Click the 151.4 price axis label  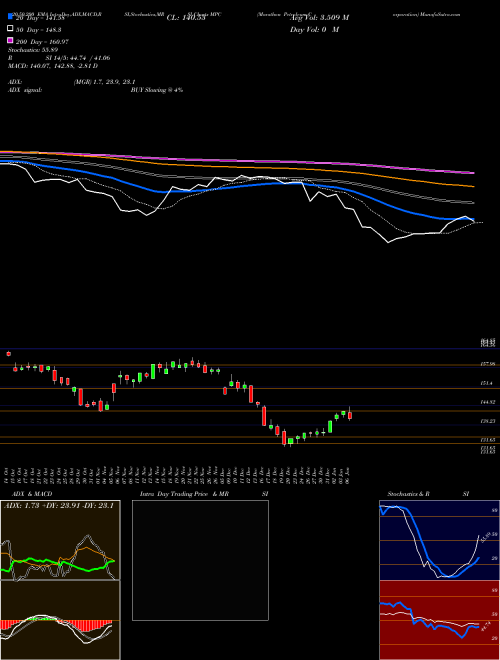[x=486, y=383]
